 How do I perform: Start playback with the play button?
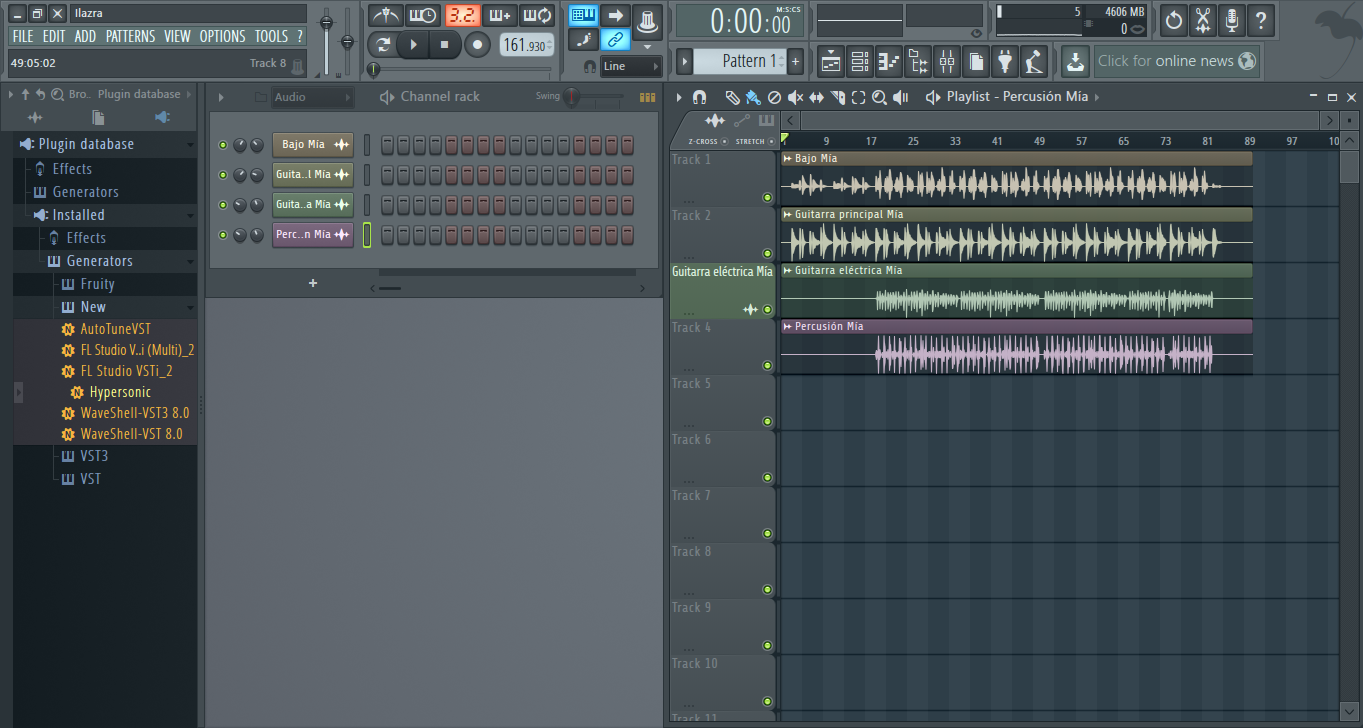[x=413, y=44]
